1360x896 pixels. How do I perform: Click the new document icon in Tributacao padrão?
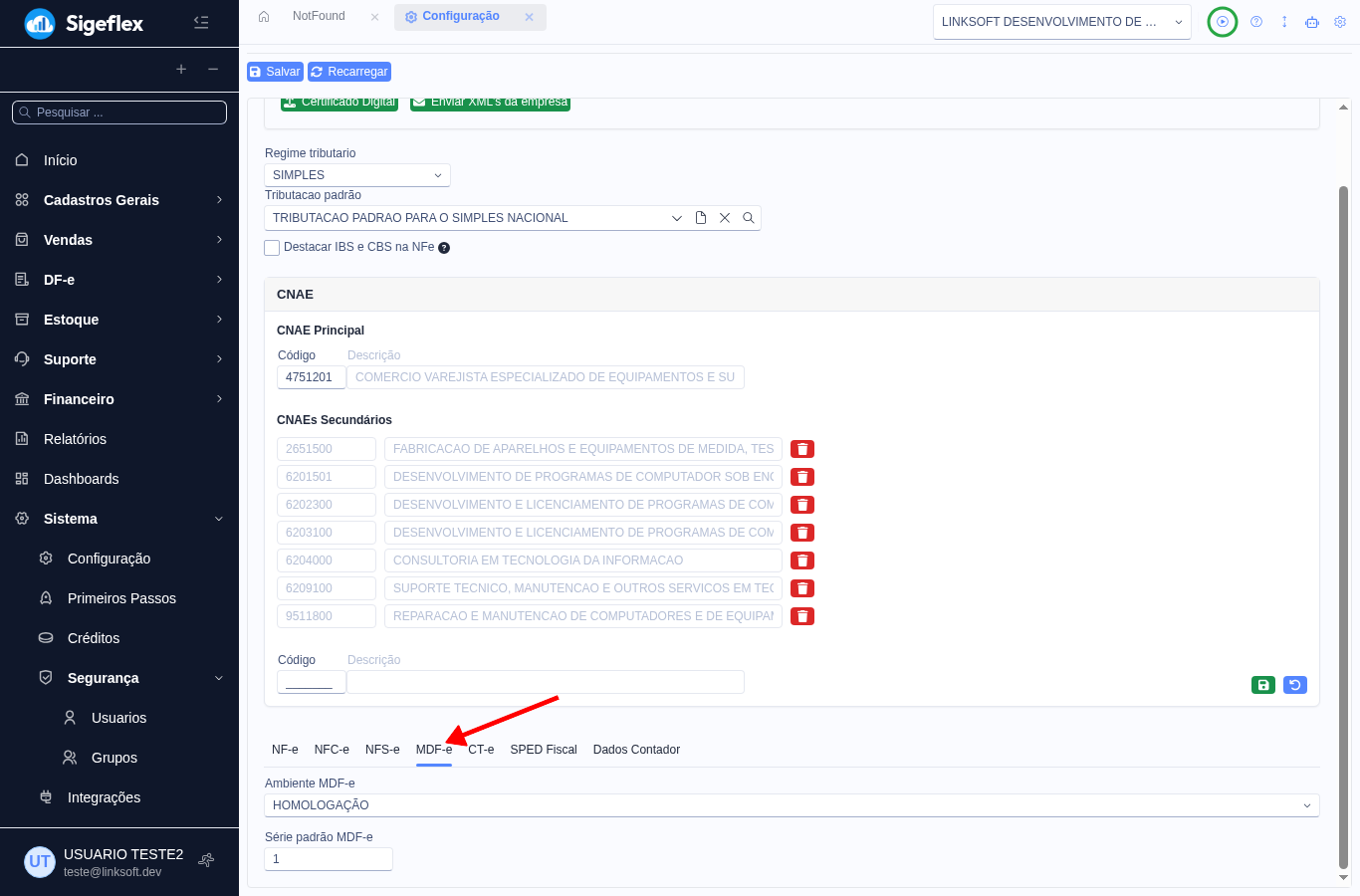(x=701, y=218)
